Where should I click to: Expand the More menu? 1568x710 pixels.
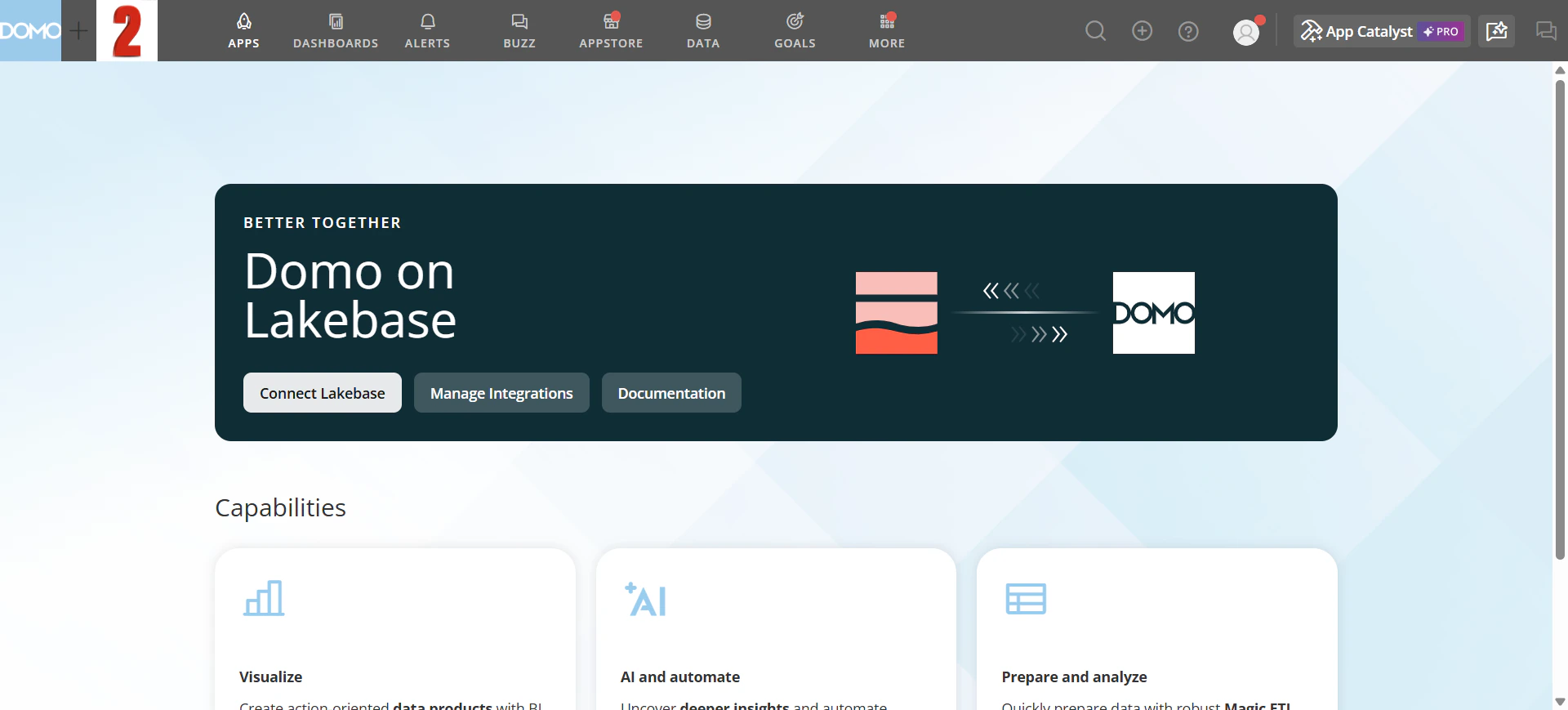tap(887, 31)
